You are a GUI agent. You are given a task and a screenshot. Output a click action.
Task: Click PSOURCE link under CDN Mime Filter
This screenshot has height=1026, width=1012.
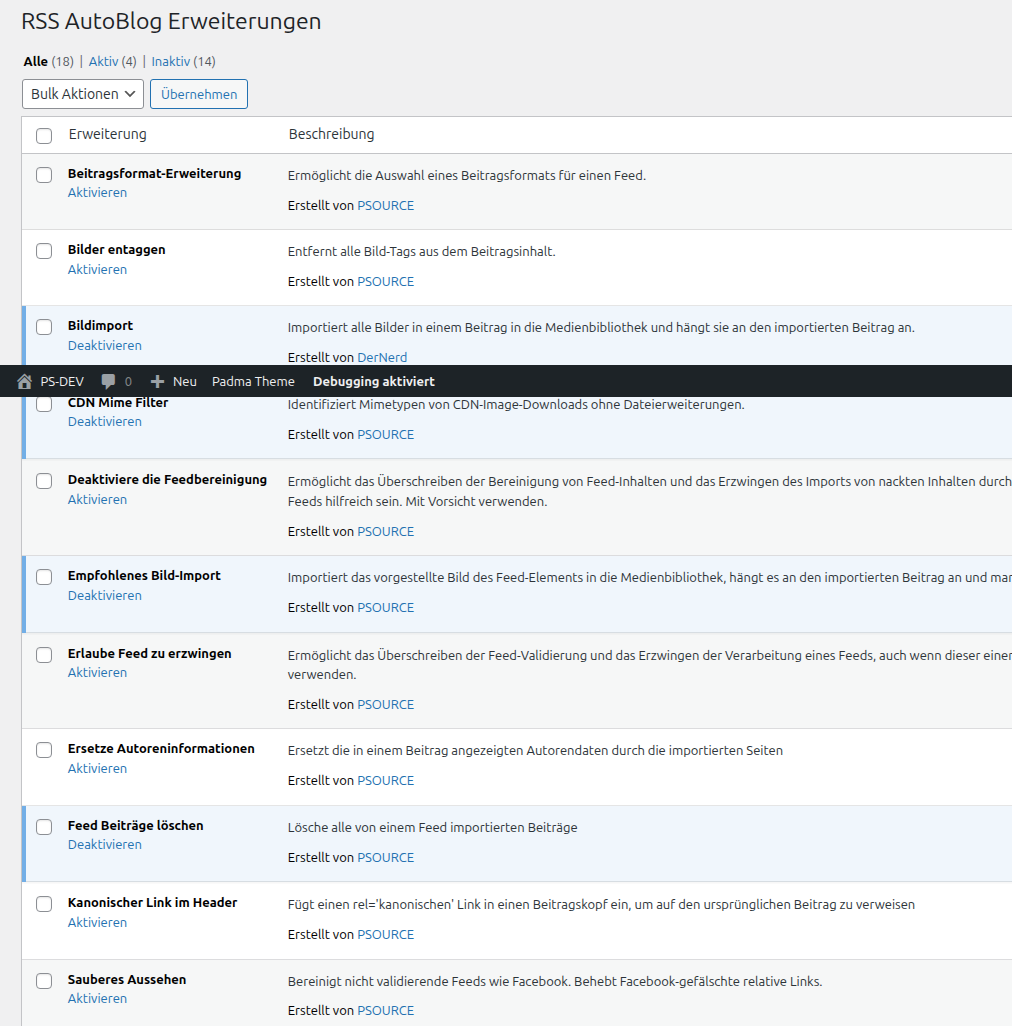pyautogui.click(x=385, y=433)
